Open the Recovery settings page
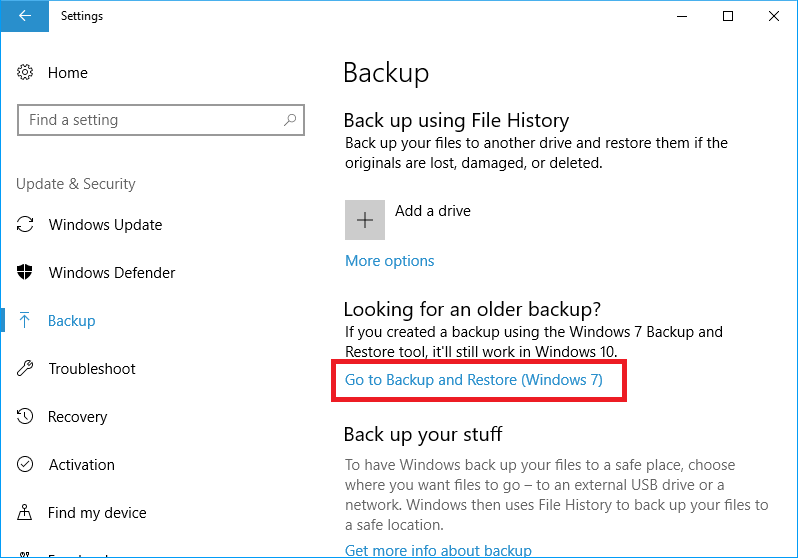 pos(78,417)
